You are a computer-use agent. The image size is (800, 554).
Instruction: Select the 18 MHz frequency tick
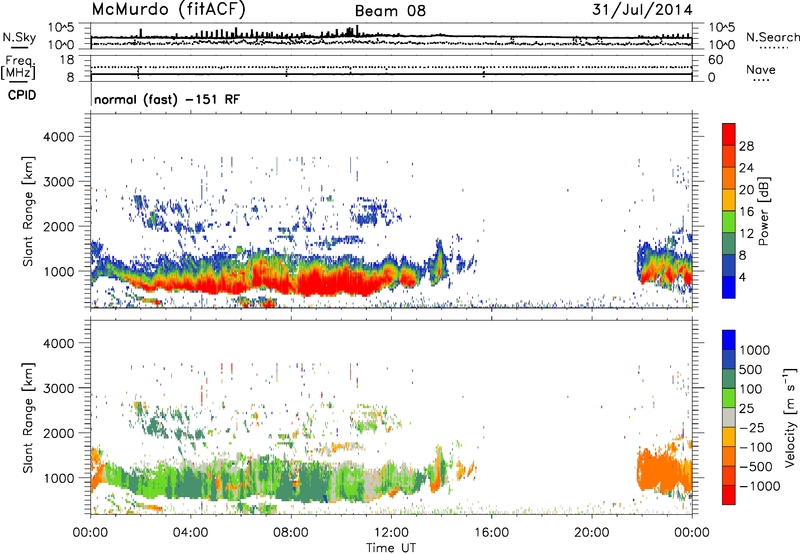pos(67,60)
